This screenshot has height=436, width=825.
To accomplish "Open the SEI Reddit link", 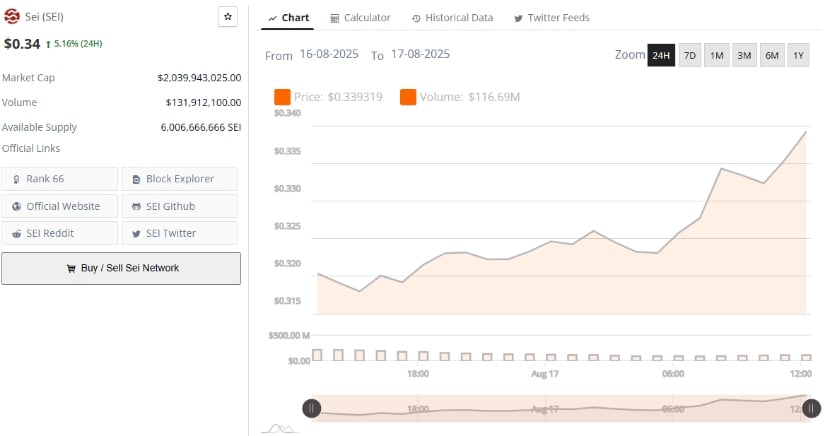I will tap(59, 233).
